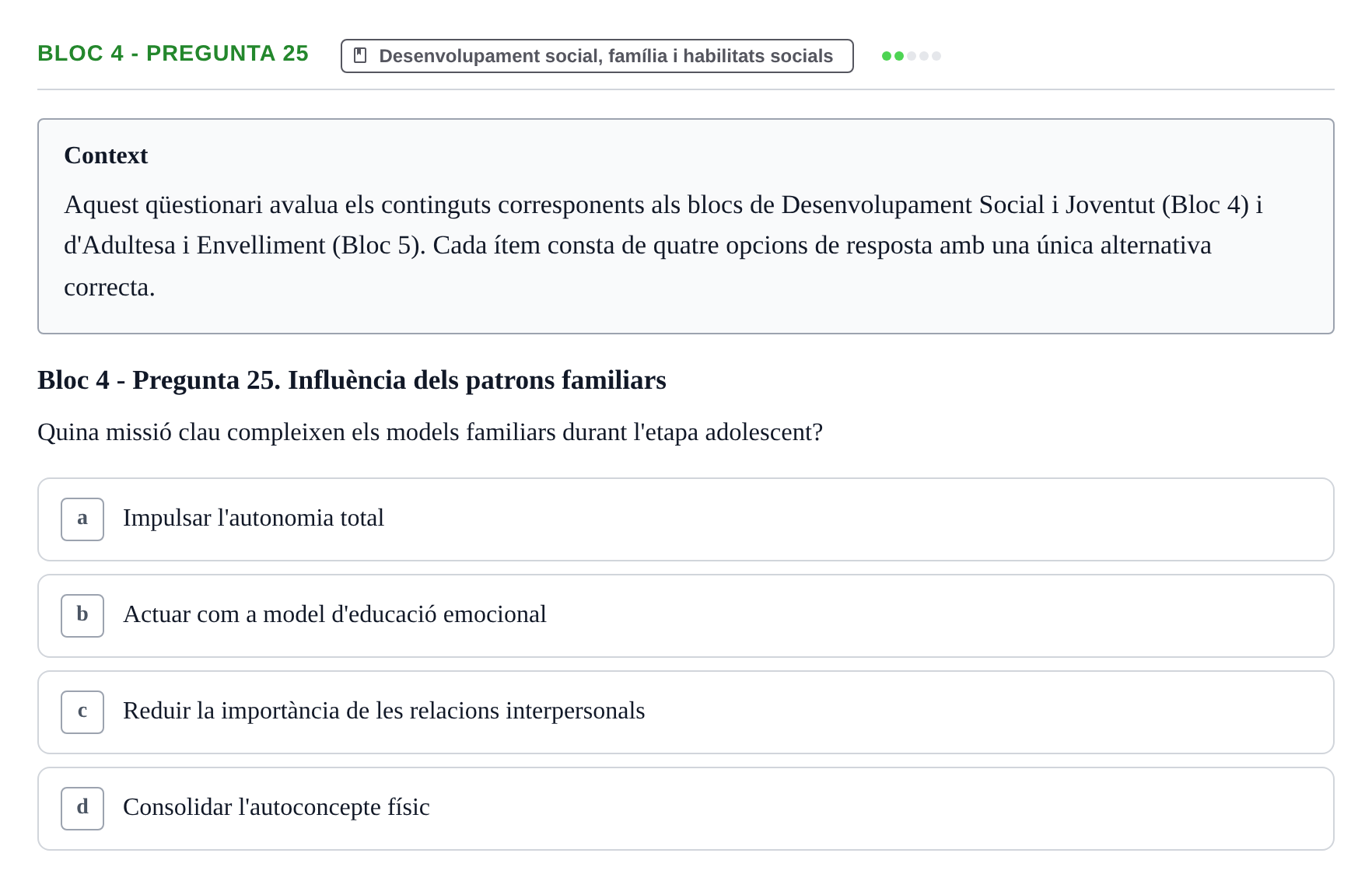
Task: Click 'Consolidar l'autoconcepte físic' text
Action: (276, 807)
